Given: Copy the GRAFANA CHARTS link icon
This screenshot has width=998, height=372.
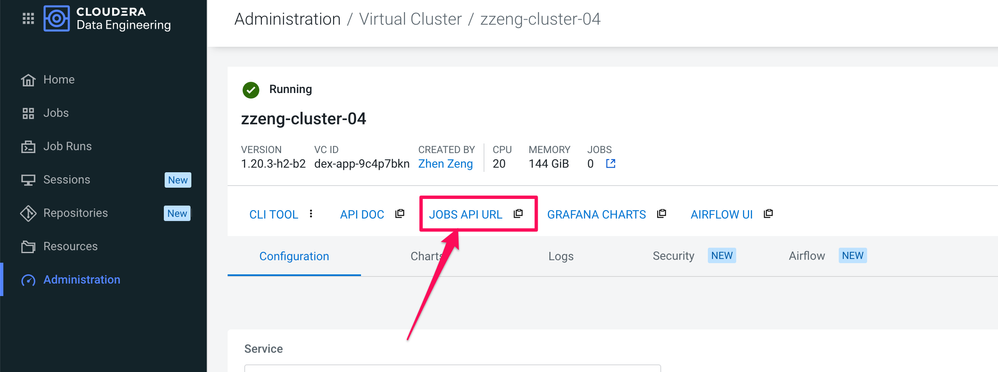Looking at the screenshot, I should (x=661, y=214).
